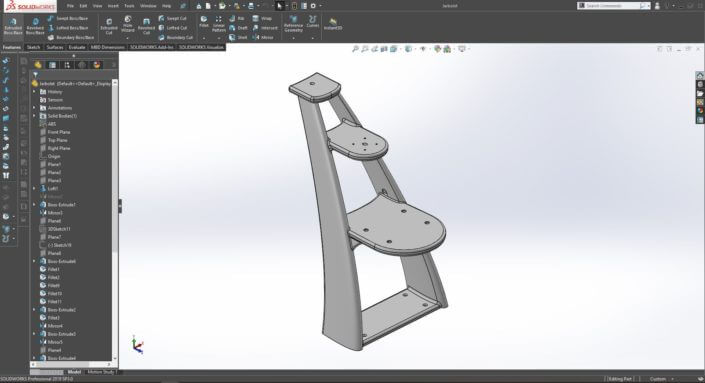The image size is (705, 383).
Task: Expand the Solid Bodies(1) folder
Action: coord(34,116)
